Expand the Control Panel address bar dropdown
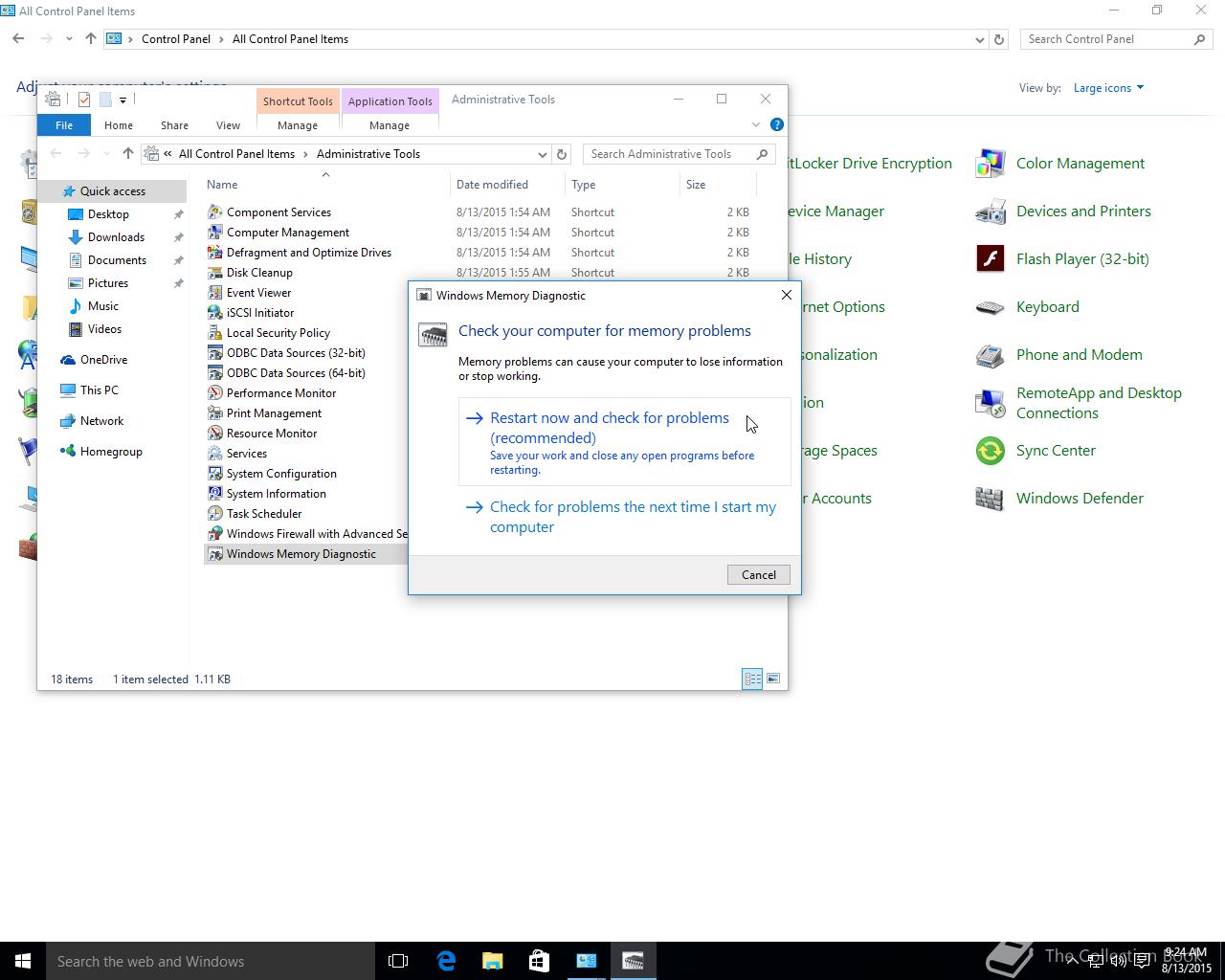Image resolution: width=1225 pixels, height=980 pixels. point(979,39)
